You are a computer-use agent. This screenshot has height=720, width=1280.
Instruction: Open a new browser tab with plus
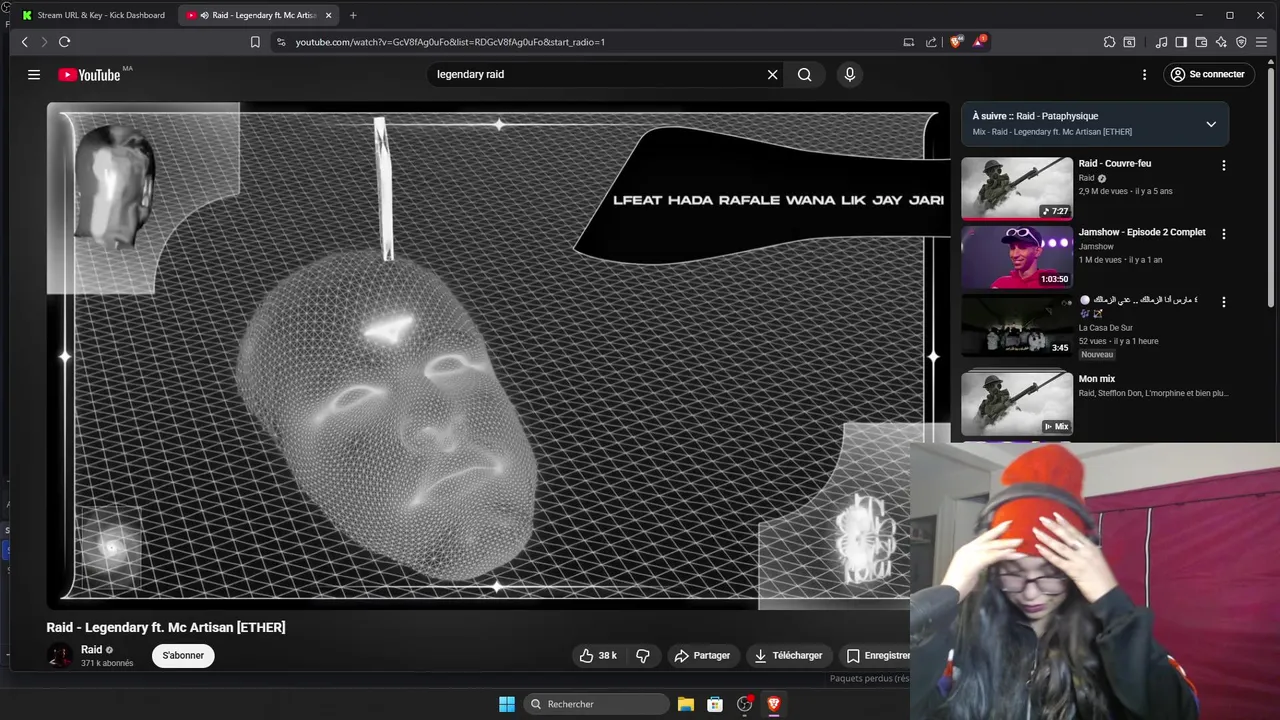353,15
